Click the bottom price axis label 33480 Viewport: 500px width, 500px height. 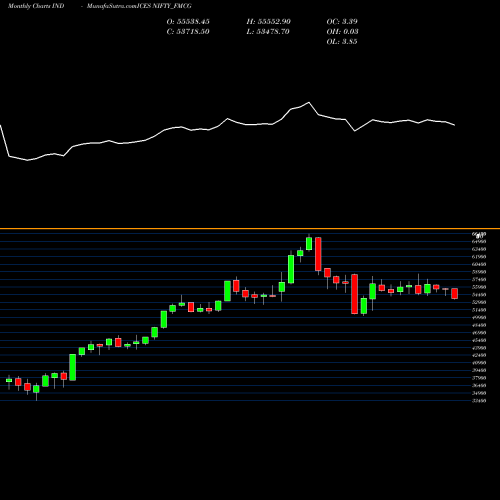pos(479,401)
